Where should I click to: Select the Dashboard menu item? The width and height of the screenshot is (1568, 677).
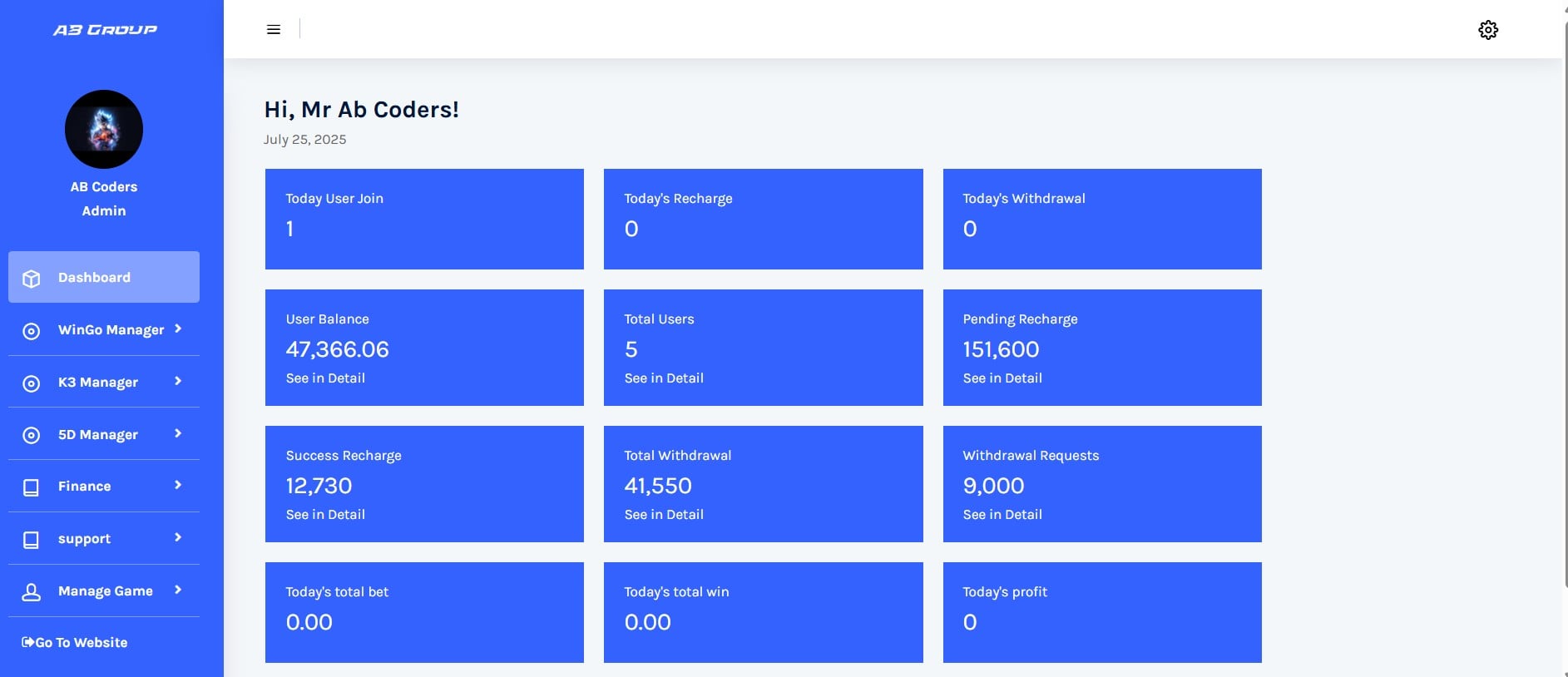tap(94, 278)
